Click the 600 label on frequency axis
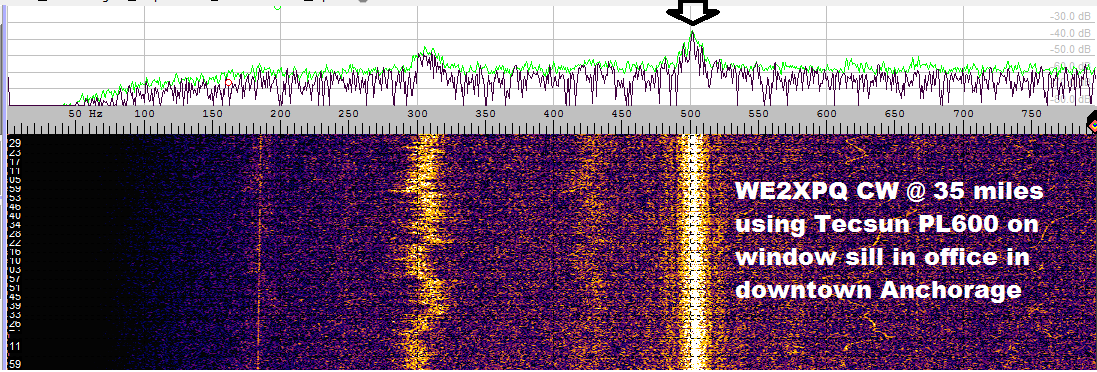The width and height of the screenshot is (1097, 372). 827,113
